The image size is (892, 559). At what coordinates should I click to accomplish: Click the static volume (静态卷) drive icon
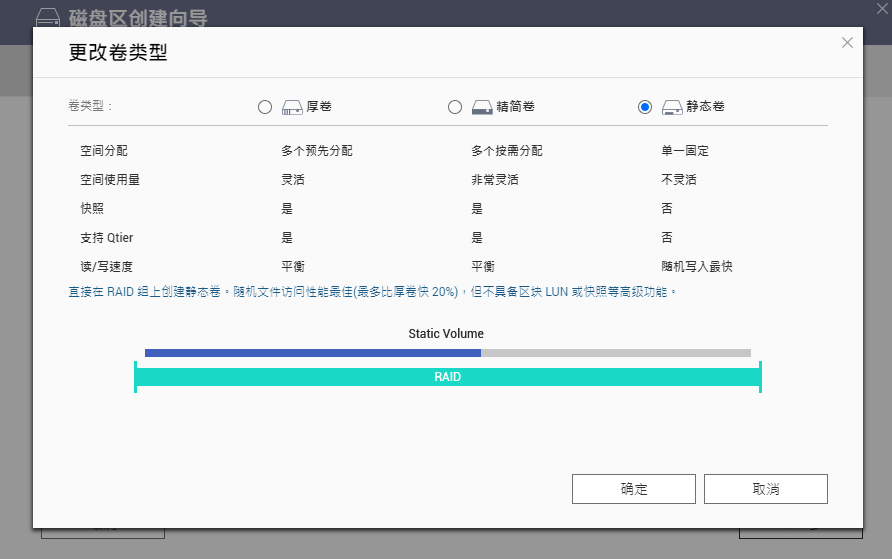click(x=672, y=107)
